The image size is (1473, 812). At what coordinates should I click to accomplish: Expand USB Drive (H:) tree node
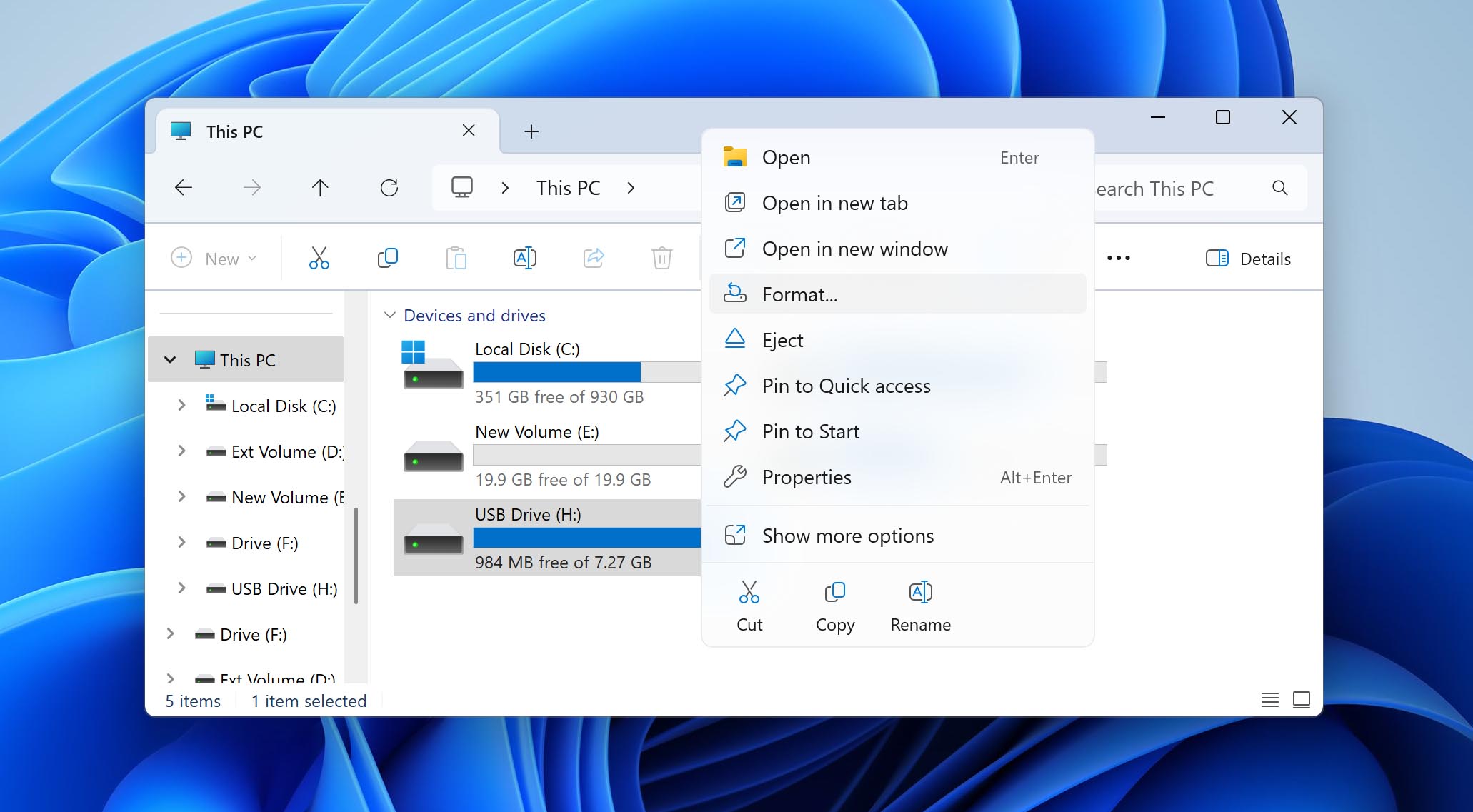(x=181, y=588)
